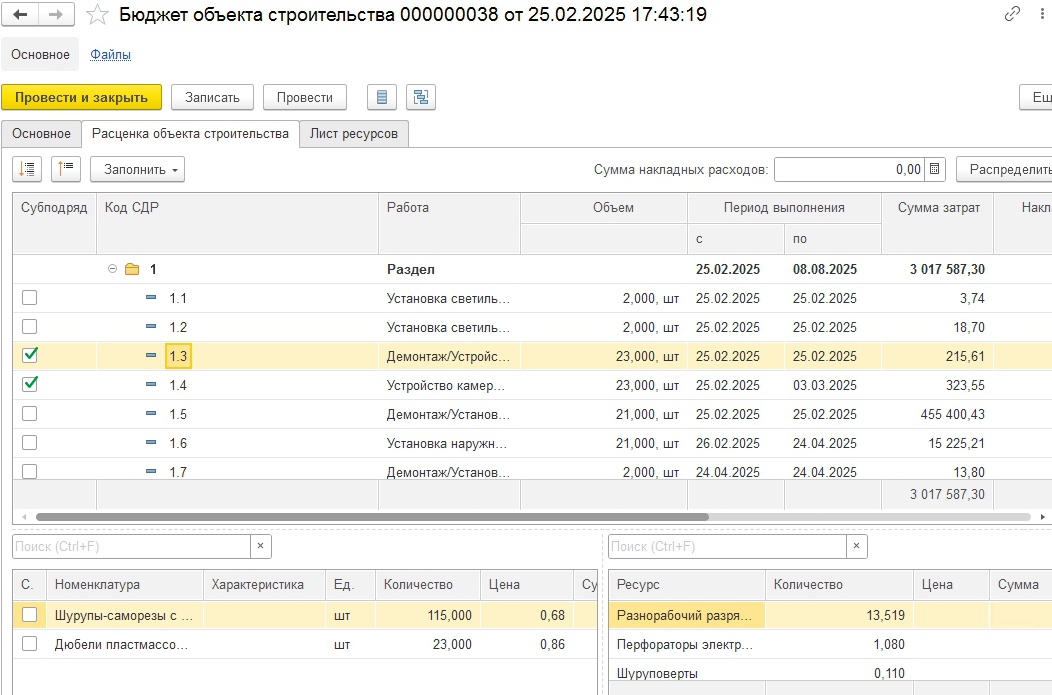Open the Заполнить dropdown menu
Screen dimensions: 1052x695
[138, 169]
